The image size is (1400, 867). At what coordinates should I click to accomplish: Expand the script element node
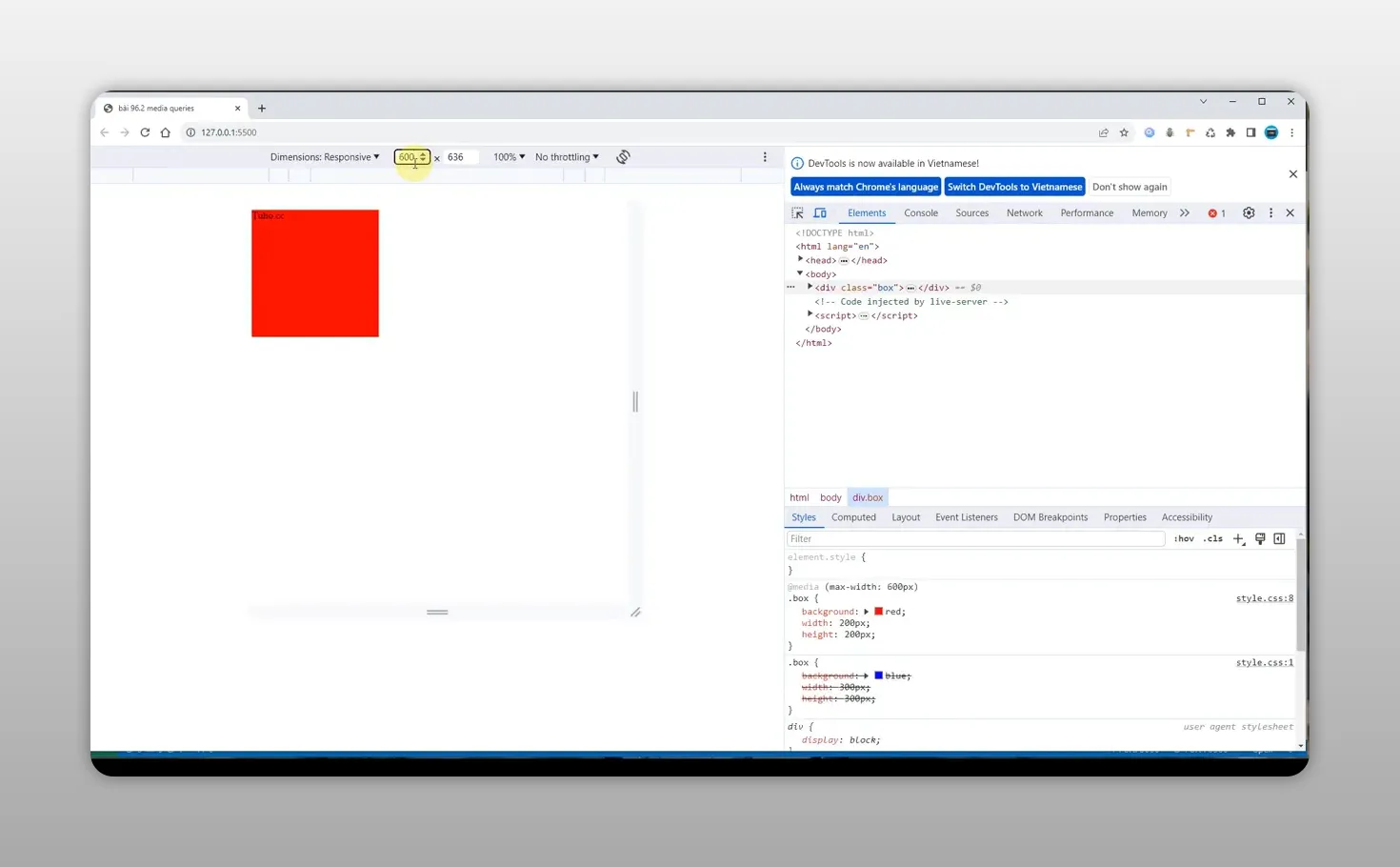(810, 314)
